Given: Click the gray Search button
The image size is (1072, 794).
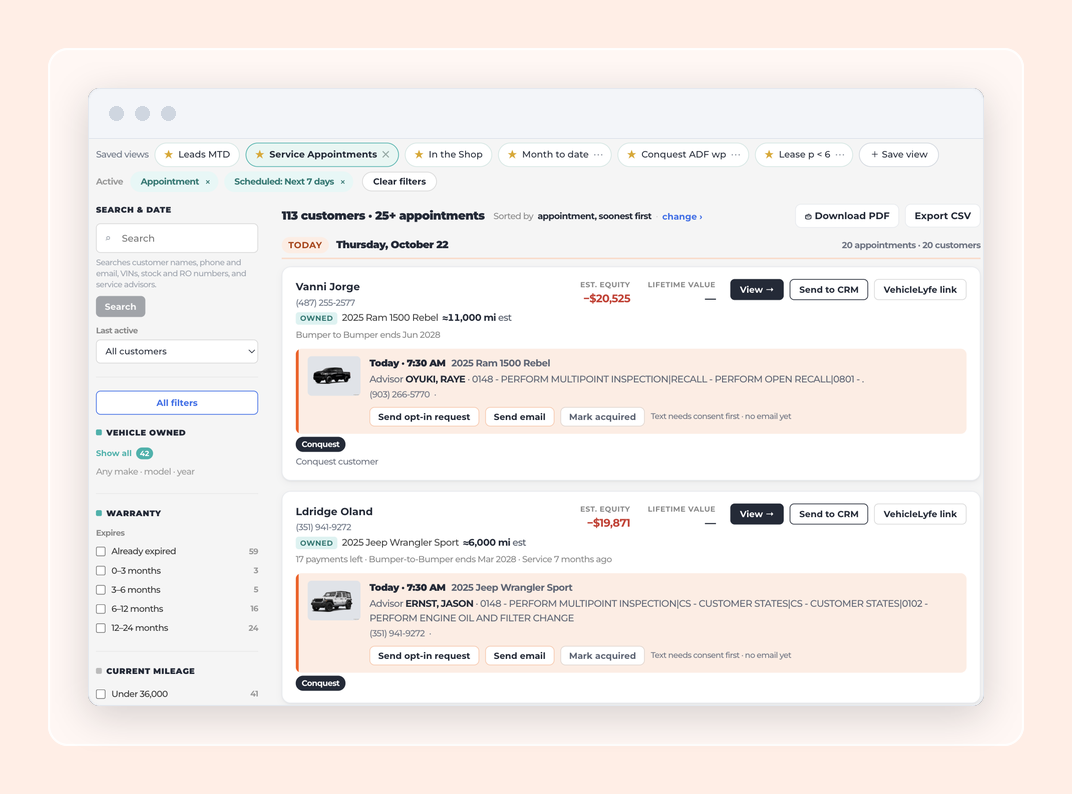Looking at the screenshot, I should click(120, 306).
